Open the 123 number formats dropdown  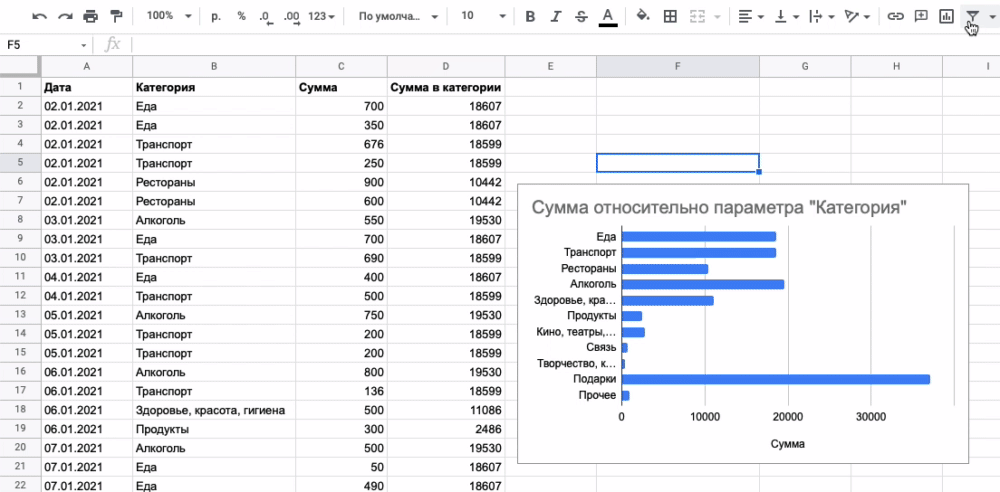[321, 17]
